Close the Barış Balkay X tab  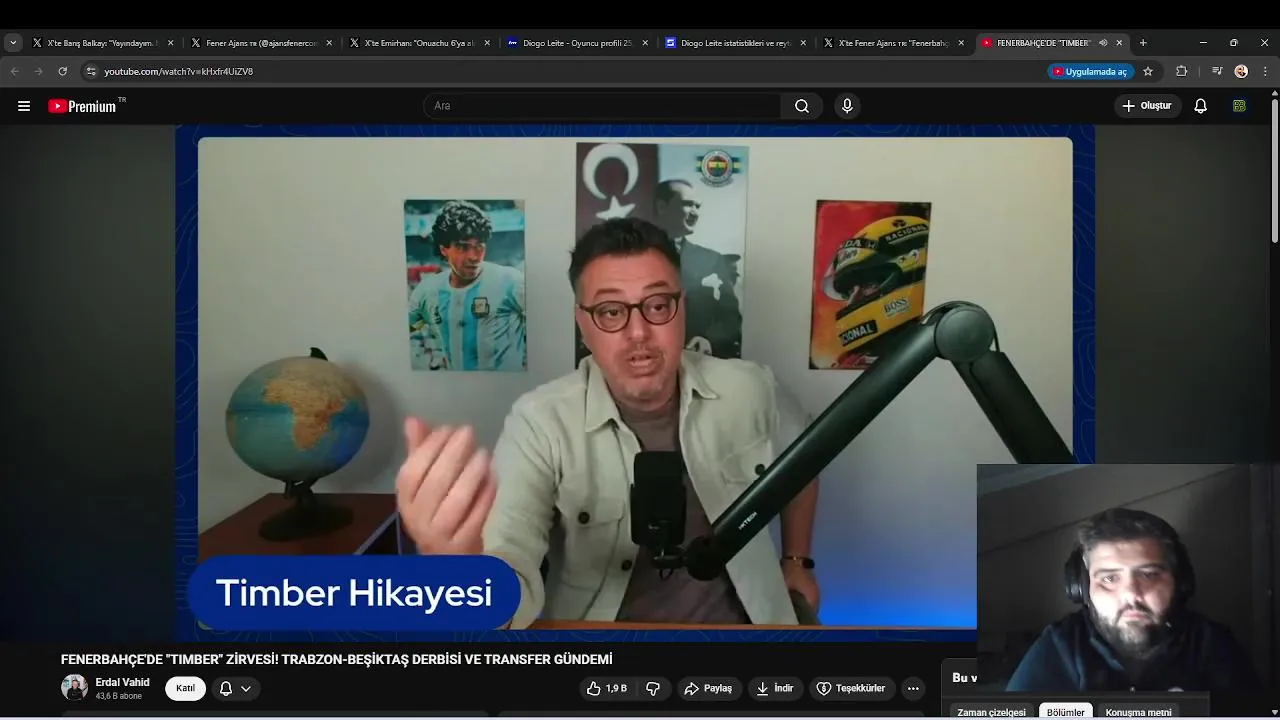tap(170, 43)
